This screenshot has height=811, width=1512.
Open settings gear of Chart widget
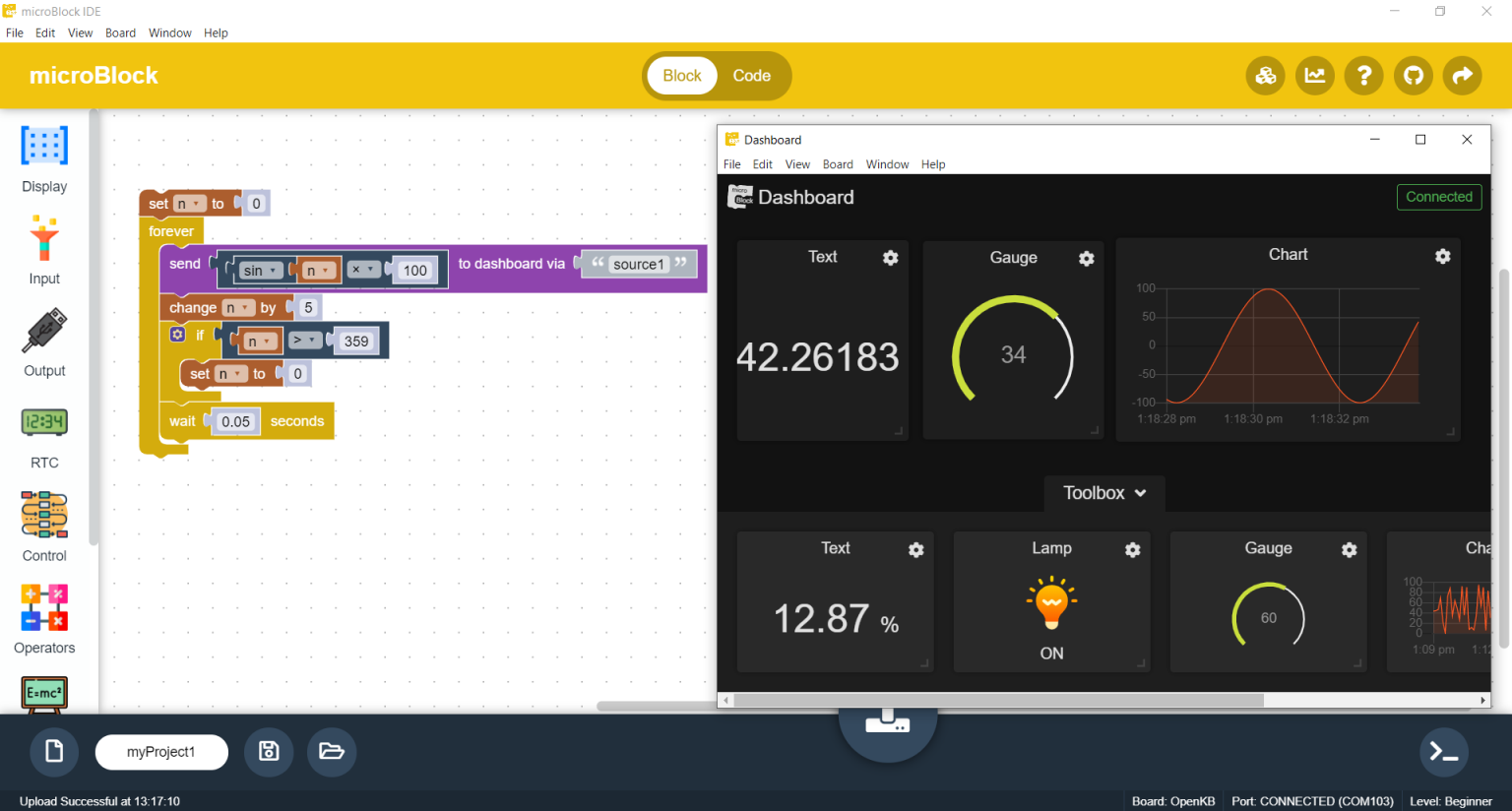[x=1443, y=256]
